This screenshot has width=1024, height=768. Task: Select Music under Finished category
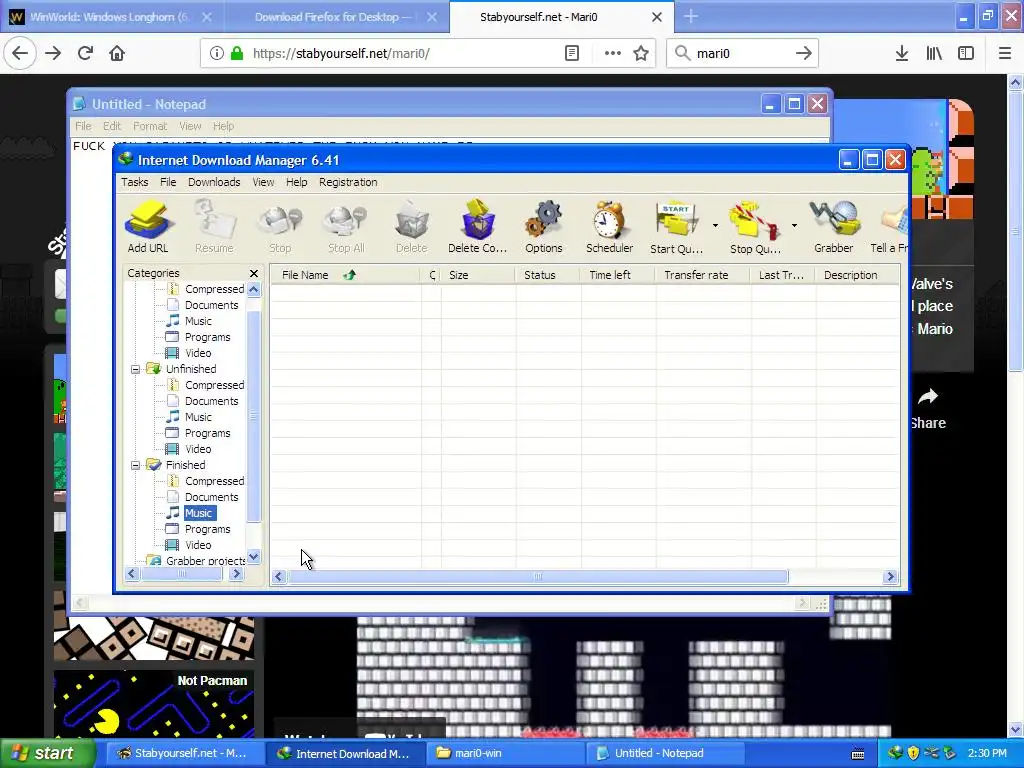coord(199,513)
